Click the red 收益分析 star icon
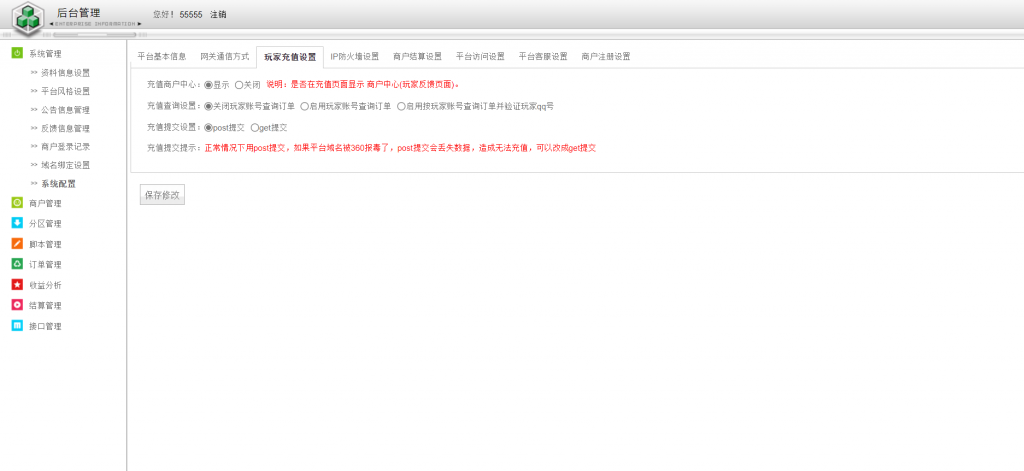 pyautogui.click(x=17, y=285)
